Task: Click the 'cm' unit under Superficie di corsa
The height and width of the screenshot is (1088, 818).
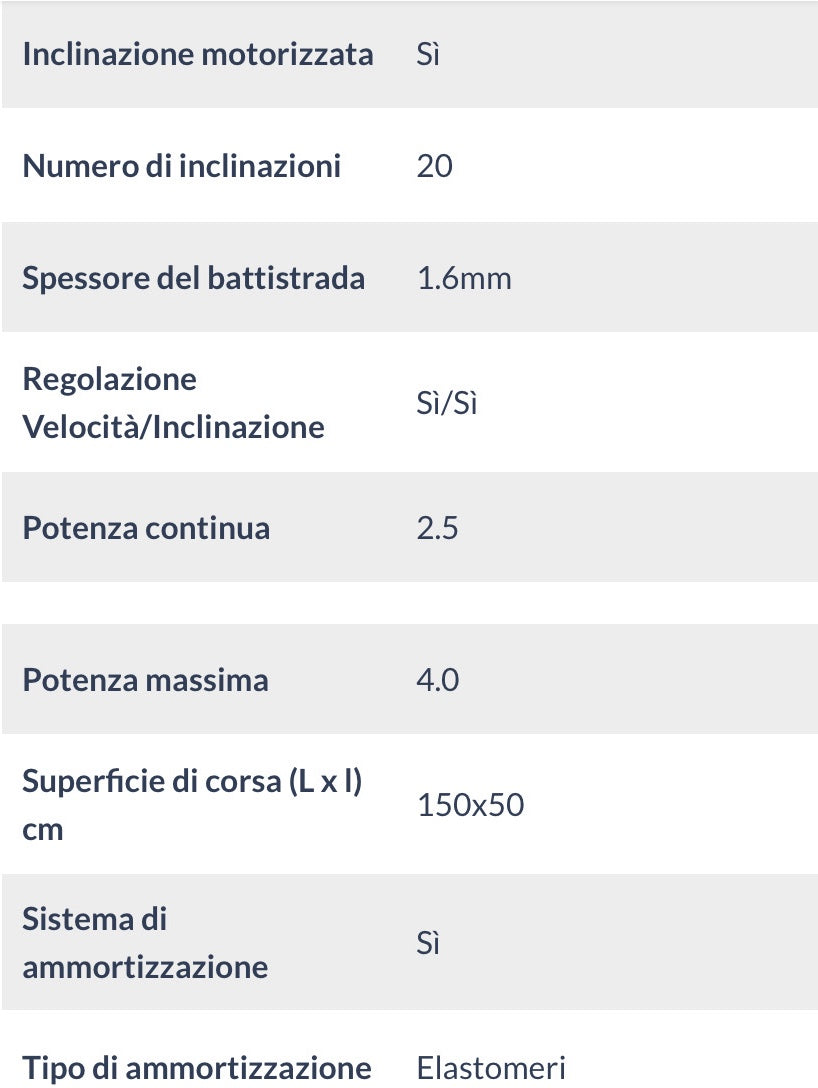Action: point(43,829)
